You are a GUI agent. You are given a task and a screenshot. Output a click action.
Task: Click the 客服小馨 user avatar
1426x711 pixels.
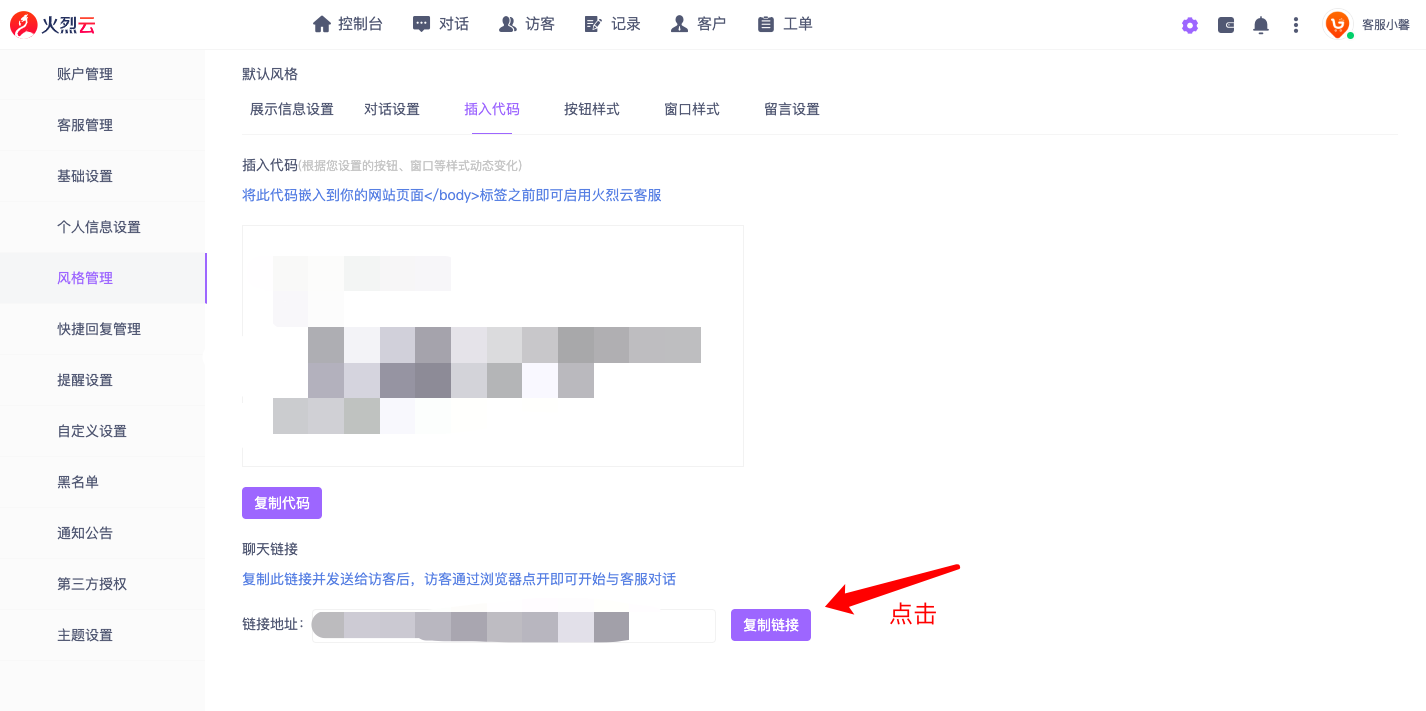point(1337,25)
